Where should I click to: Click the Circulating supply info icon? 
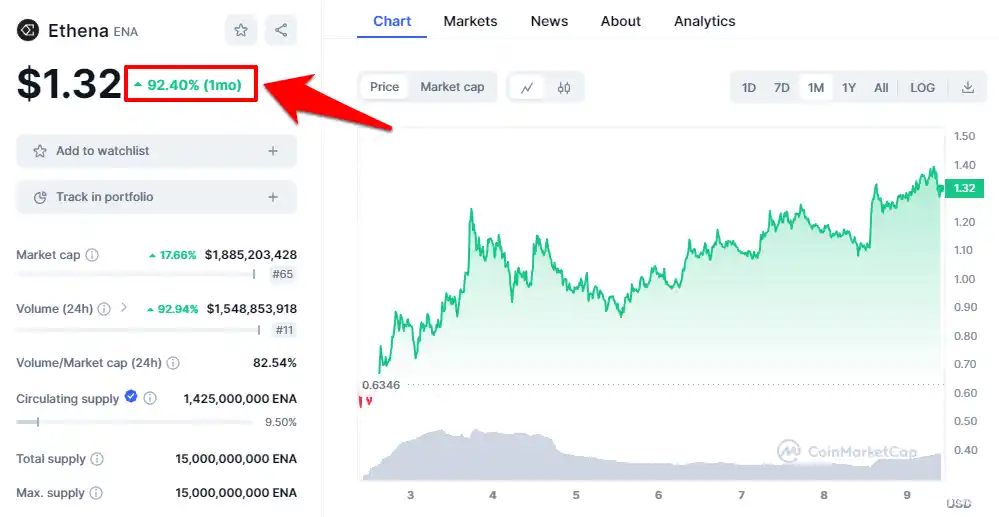[150, 399]
